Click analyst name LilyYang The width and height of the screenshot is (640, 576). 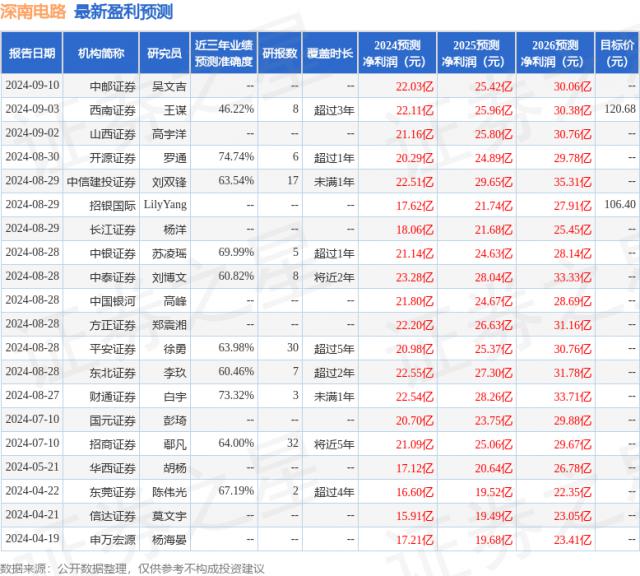[164, 204]
